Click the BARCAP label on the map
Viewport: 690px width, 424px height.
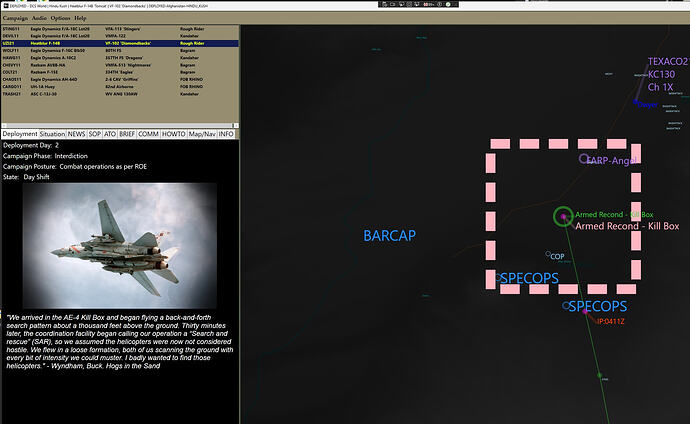(x=389, y=236)
